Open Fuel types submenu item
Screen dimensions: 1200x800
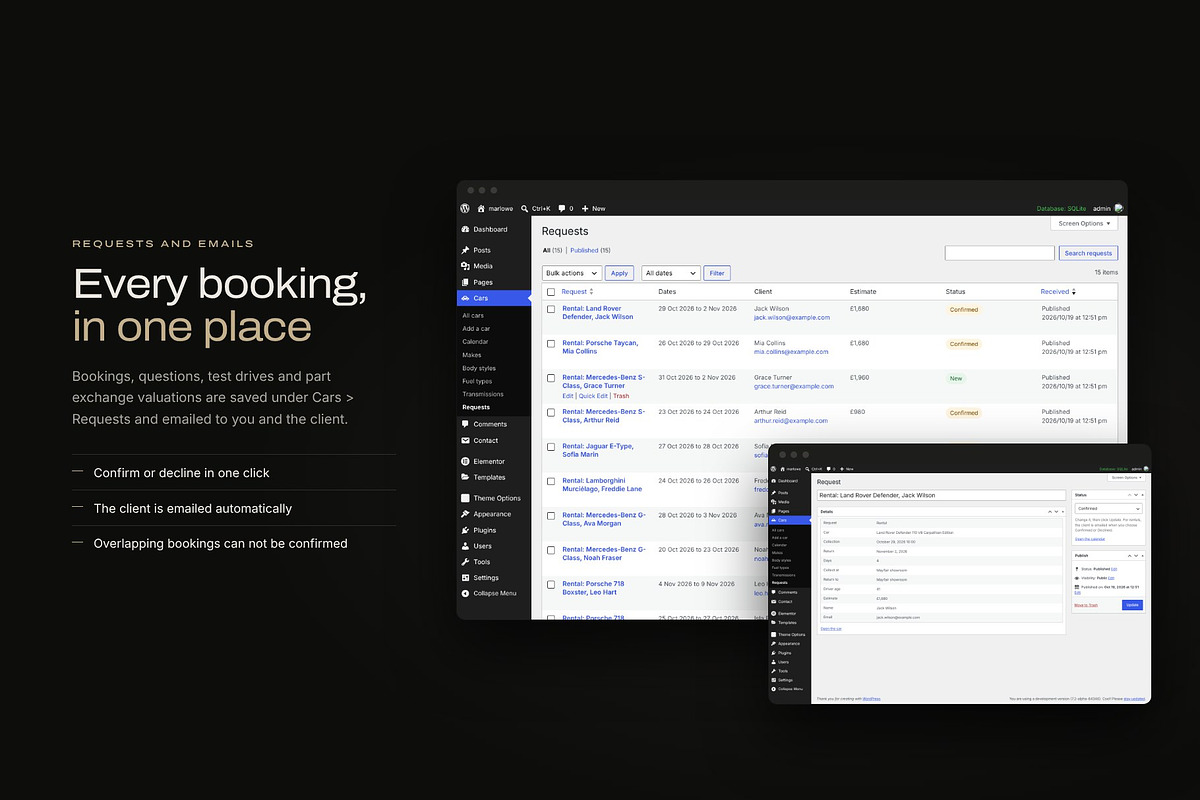point(477,381)
